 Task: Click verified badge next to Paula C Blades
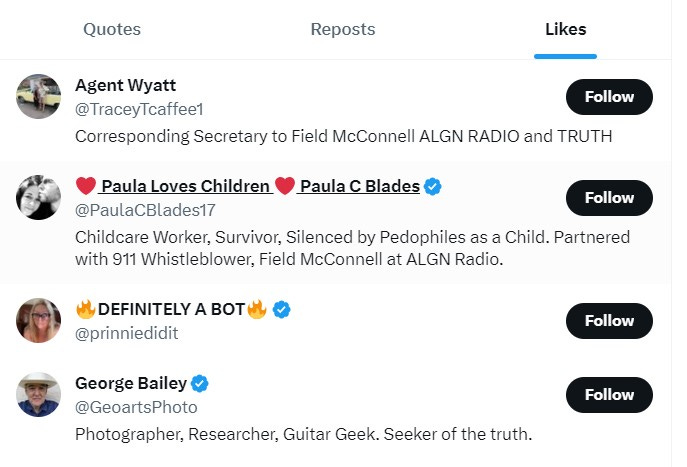(x=433, y=186)
